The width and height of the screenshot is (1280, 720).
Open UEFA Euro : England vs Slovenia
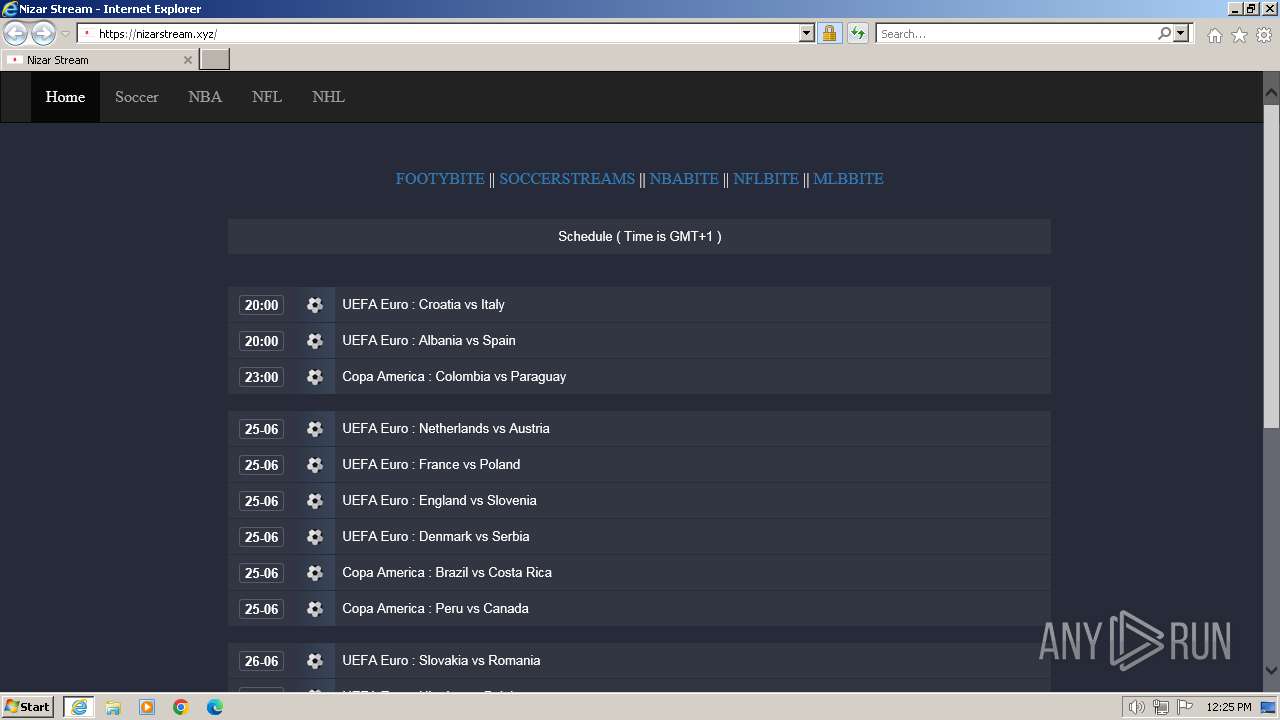click(439, 501)
